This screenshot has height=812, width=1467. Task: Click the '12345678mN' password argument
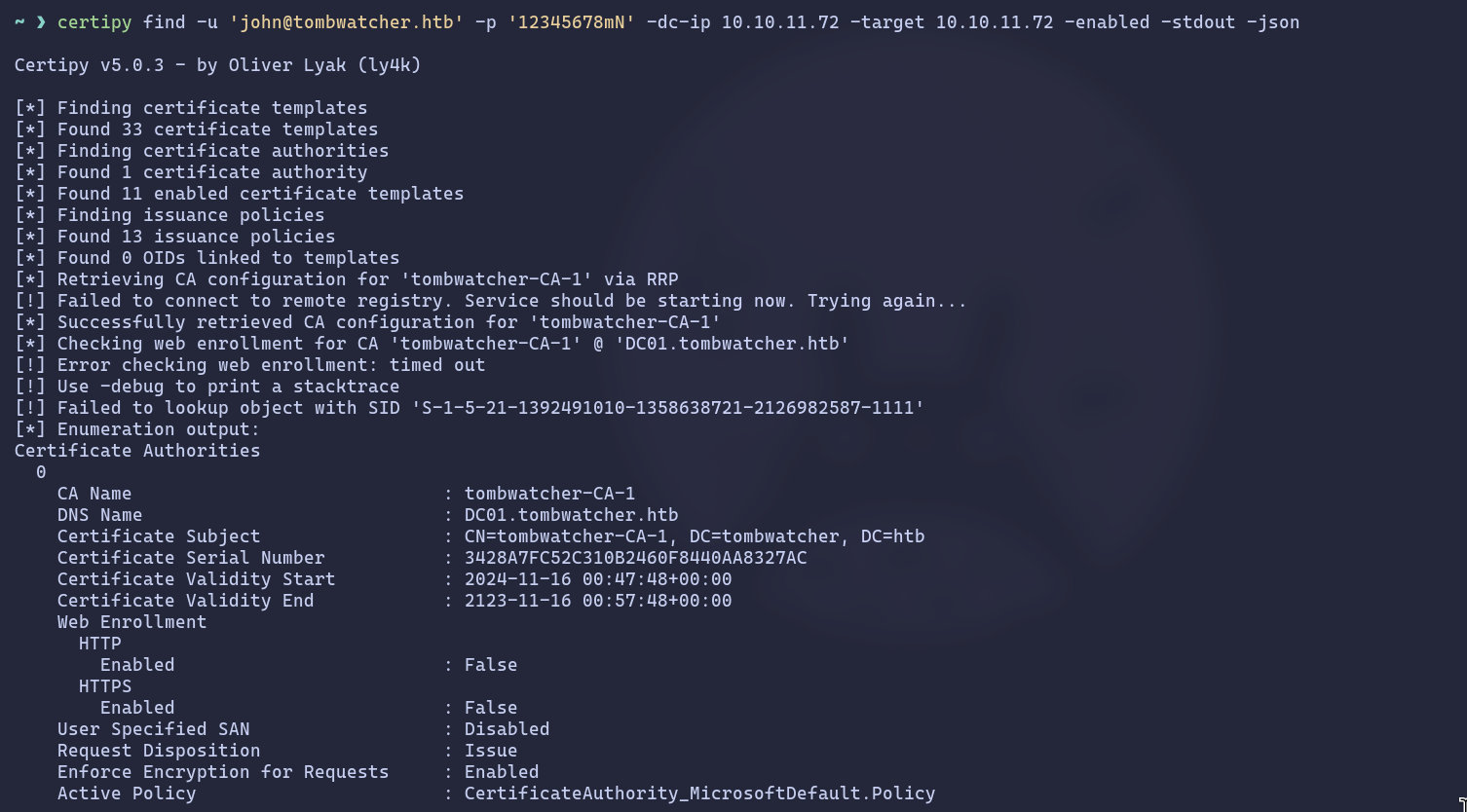coord(571,22)
